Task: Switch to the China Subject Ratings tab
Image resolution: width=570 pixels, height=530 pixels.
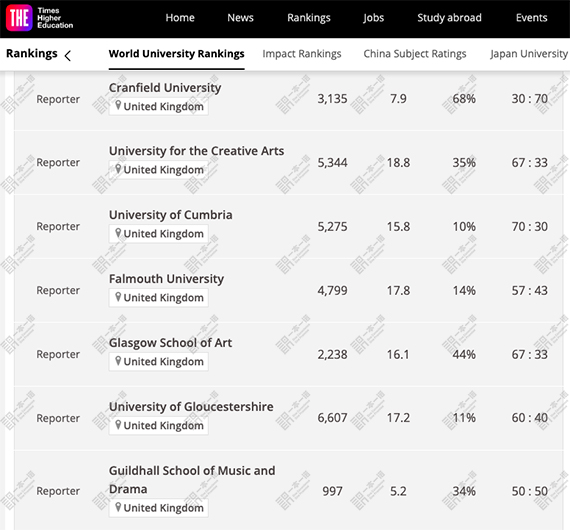Action: pyautogui.click(x=415, y=54)
